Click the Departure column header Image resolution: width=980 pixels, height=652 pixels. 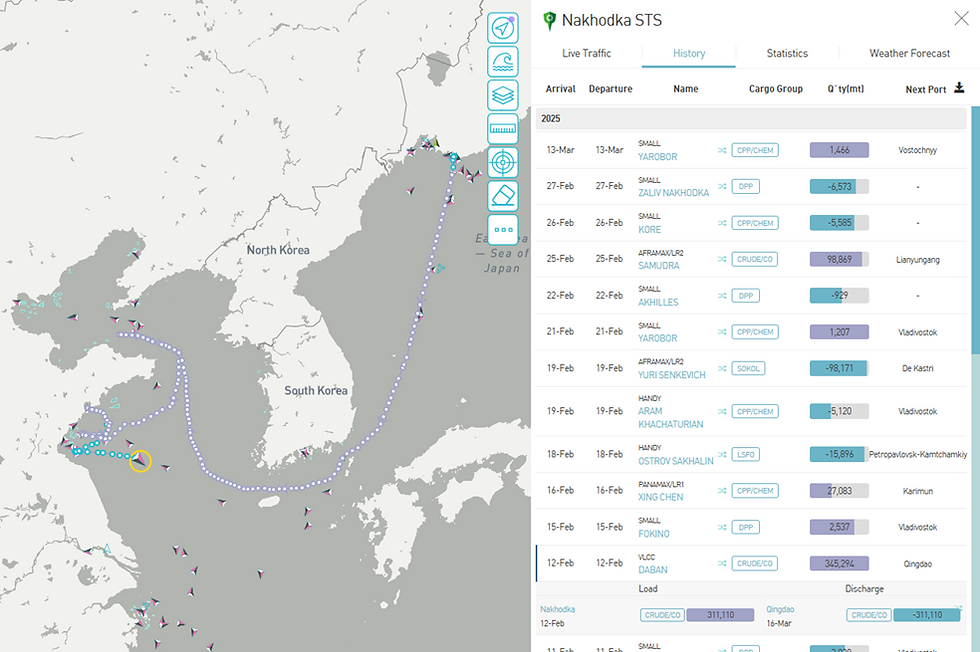coord(610,89)
